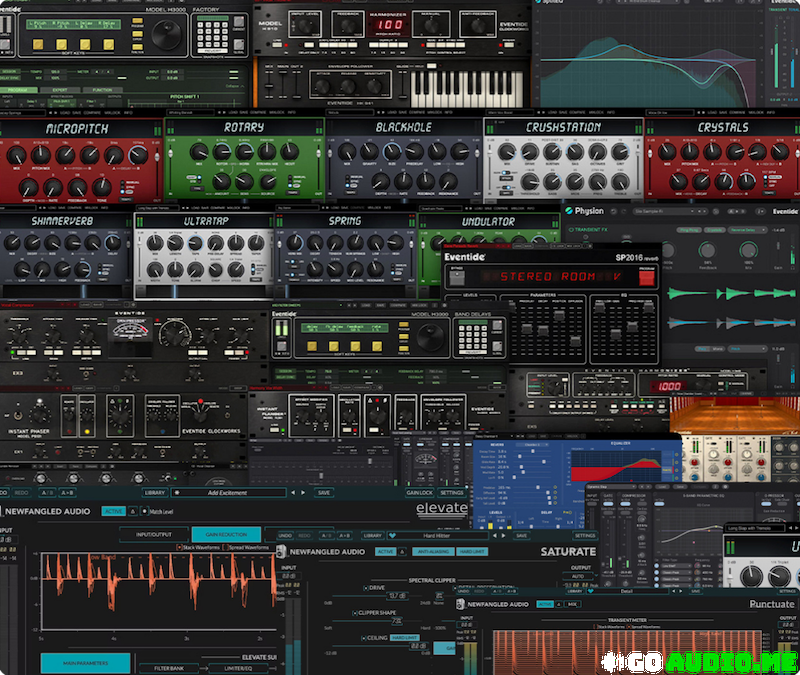The width and height of the screenshot is (800, 675).
Task: Toggle the Active button in Elevate
Action: click(114, 511)
